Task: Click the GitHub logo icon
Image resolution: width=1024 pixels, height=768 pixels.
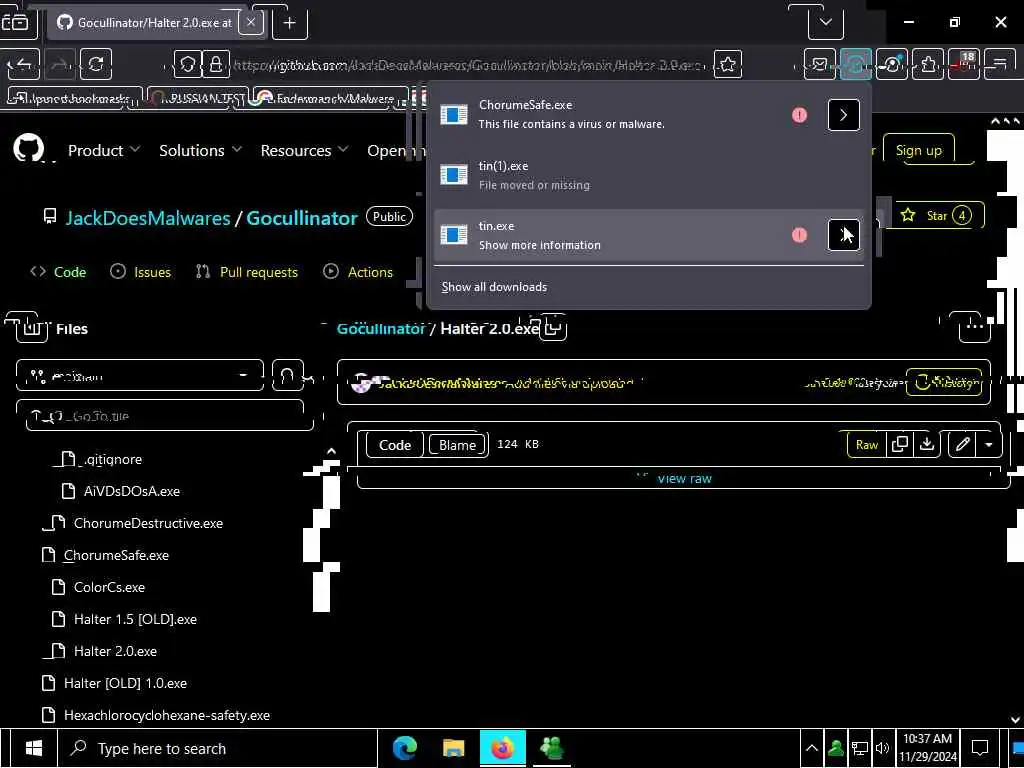Action: (x=29, y=149)
